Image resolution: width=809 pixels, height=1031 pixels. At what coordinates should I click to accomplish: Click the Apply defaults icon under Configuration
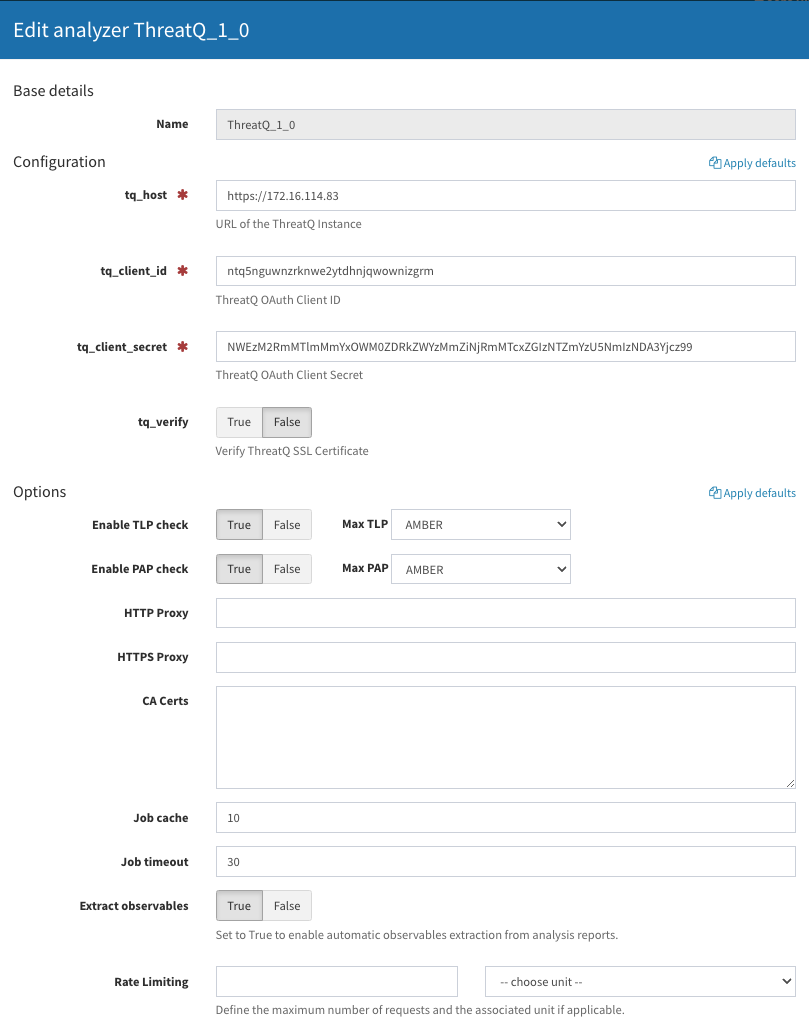click(x=715, y=162)
